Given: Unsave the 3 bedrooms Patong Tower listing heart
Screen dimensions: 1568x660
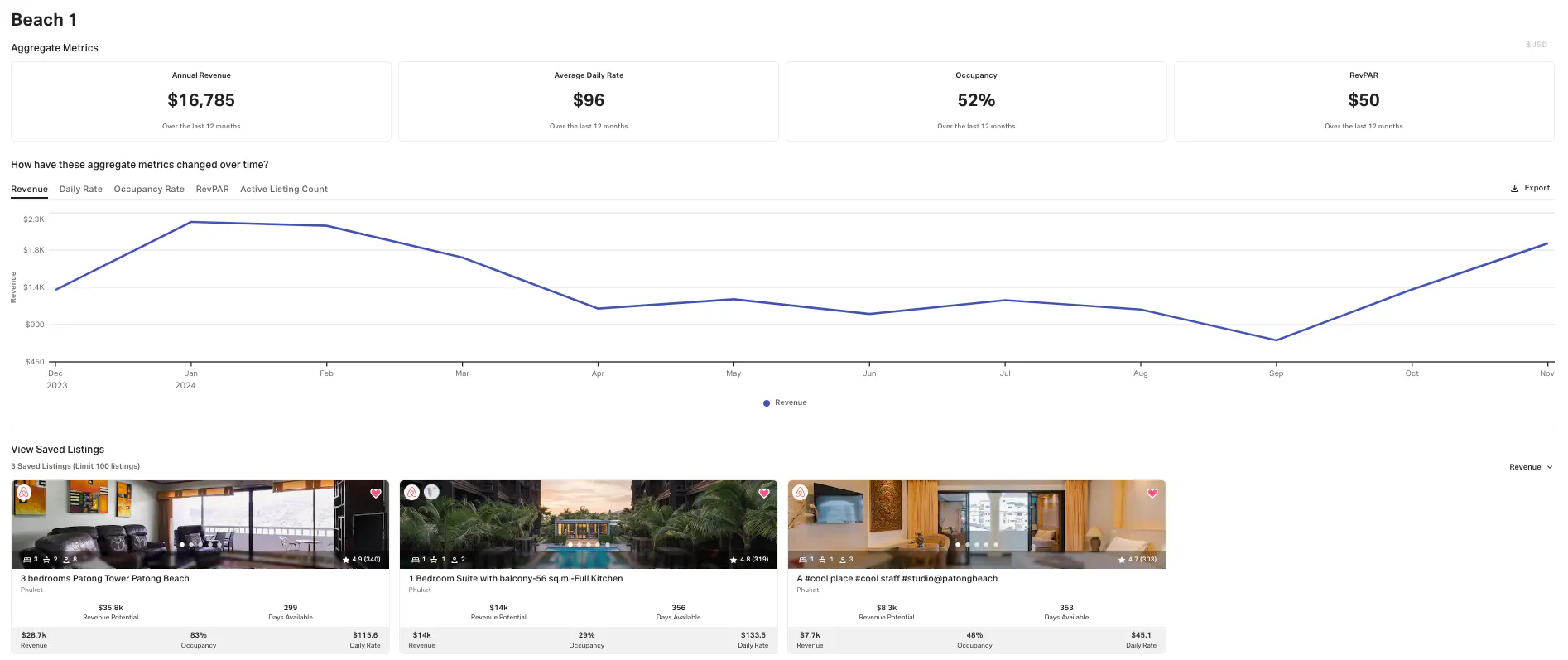Looking at the screenshot, I should (376, 493).
